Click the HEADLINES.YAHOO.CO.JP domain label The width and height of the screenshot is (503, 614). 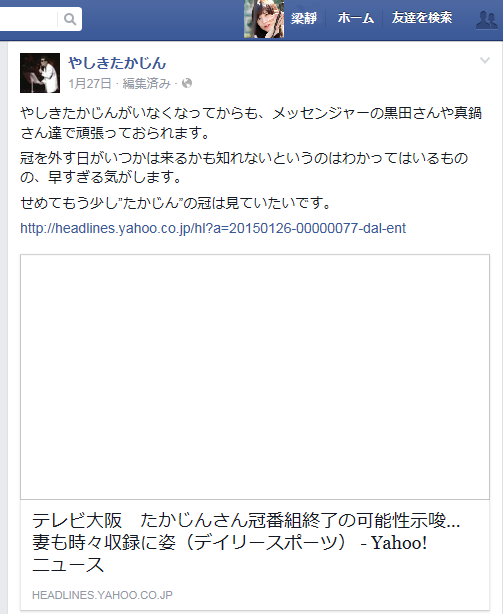[102, 595]
